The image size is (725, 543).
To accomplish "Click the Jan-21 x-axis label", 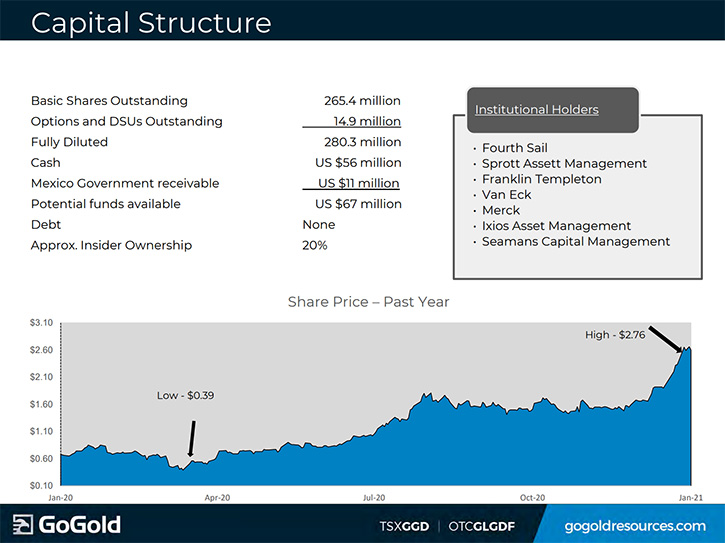I will pos(691,498).
